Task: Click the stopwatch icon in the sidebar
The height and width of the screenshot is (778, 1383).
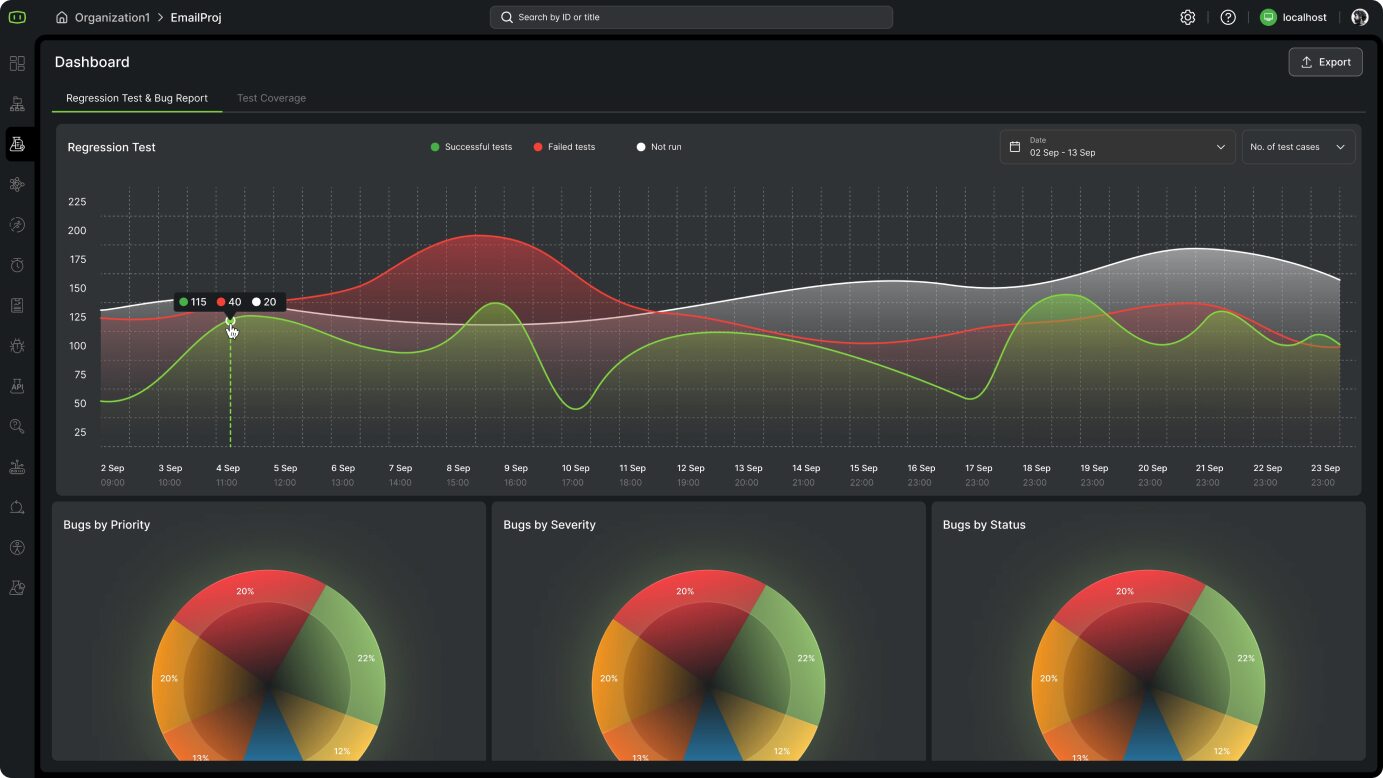Action: point(17,265)
